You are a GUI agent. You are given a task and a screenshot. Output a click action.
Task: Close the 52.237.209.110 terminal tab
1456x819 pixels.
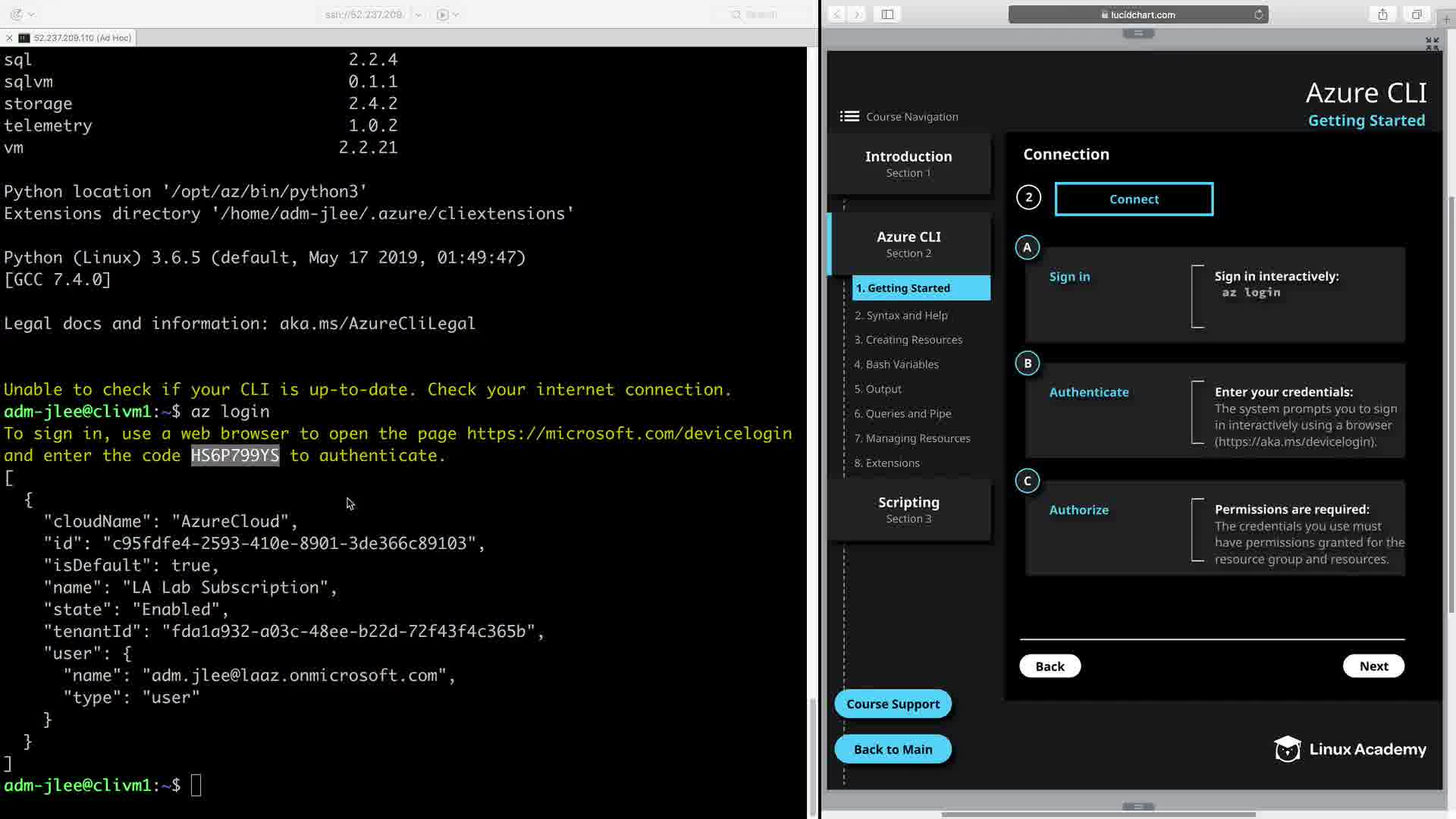(x=9, y=38)
